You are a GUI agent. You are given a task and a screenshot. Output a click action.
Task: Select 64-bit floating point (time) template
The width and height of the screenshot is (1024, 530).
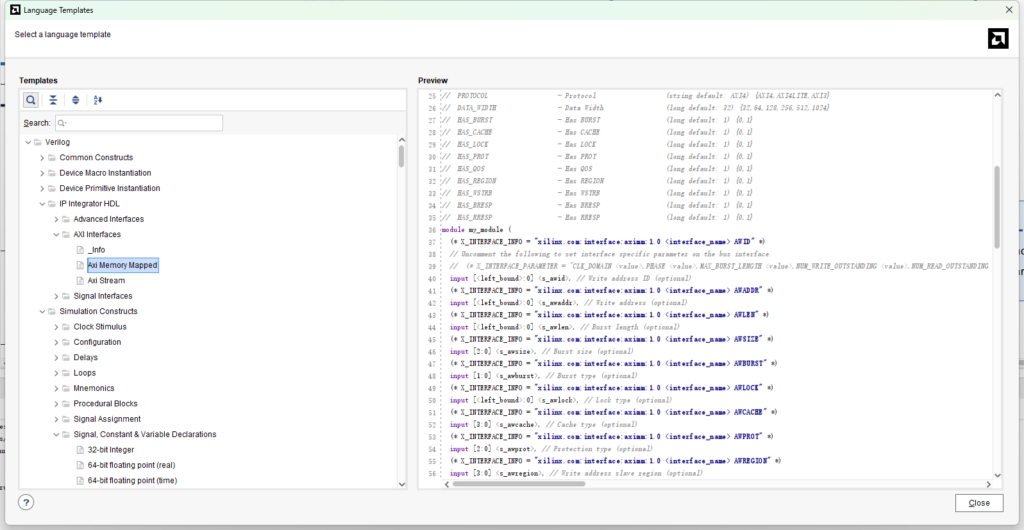coord(132,480)
